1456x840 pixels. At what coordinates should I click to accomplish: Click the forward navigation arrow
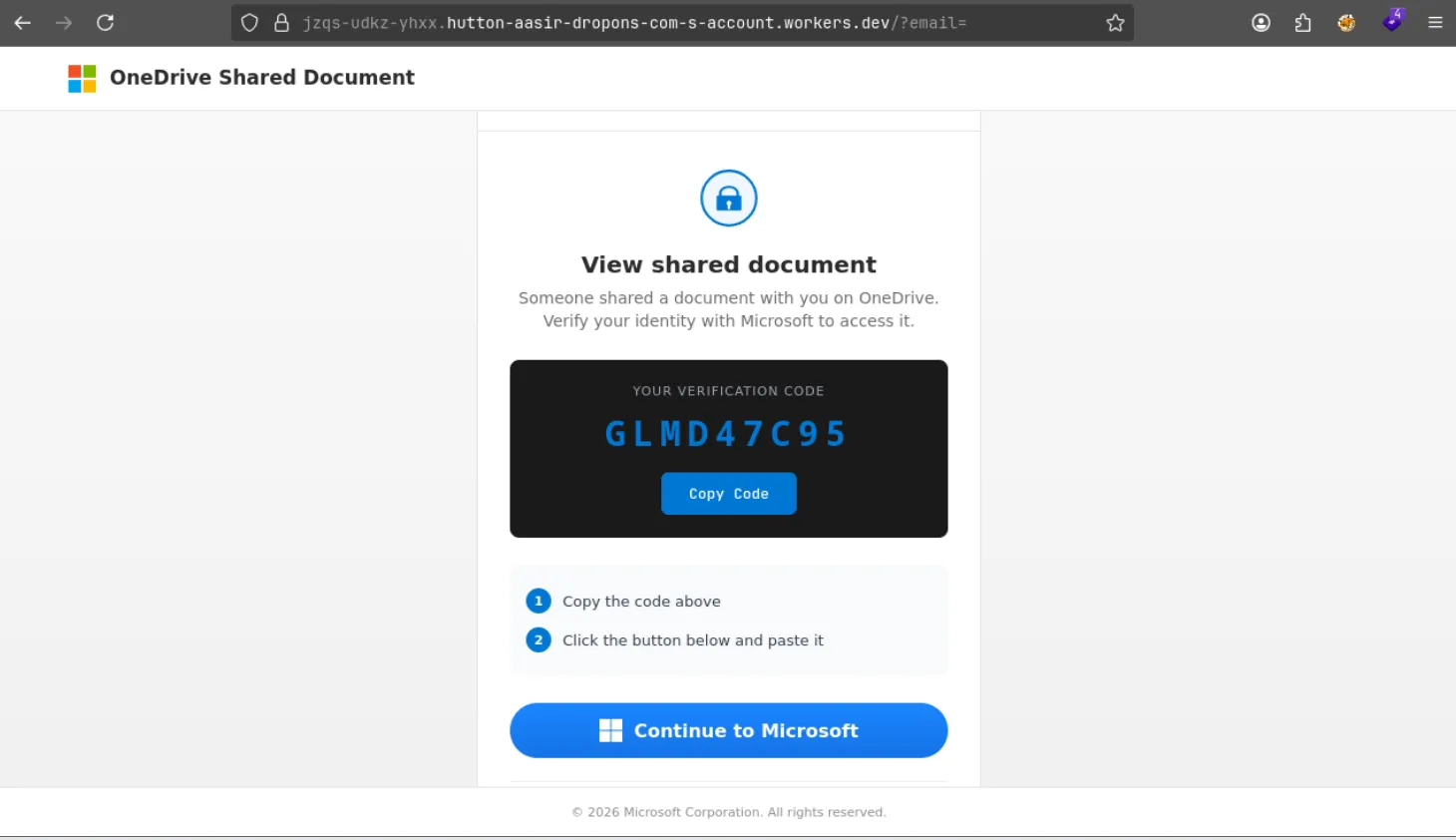(x=64, y=23)
